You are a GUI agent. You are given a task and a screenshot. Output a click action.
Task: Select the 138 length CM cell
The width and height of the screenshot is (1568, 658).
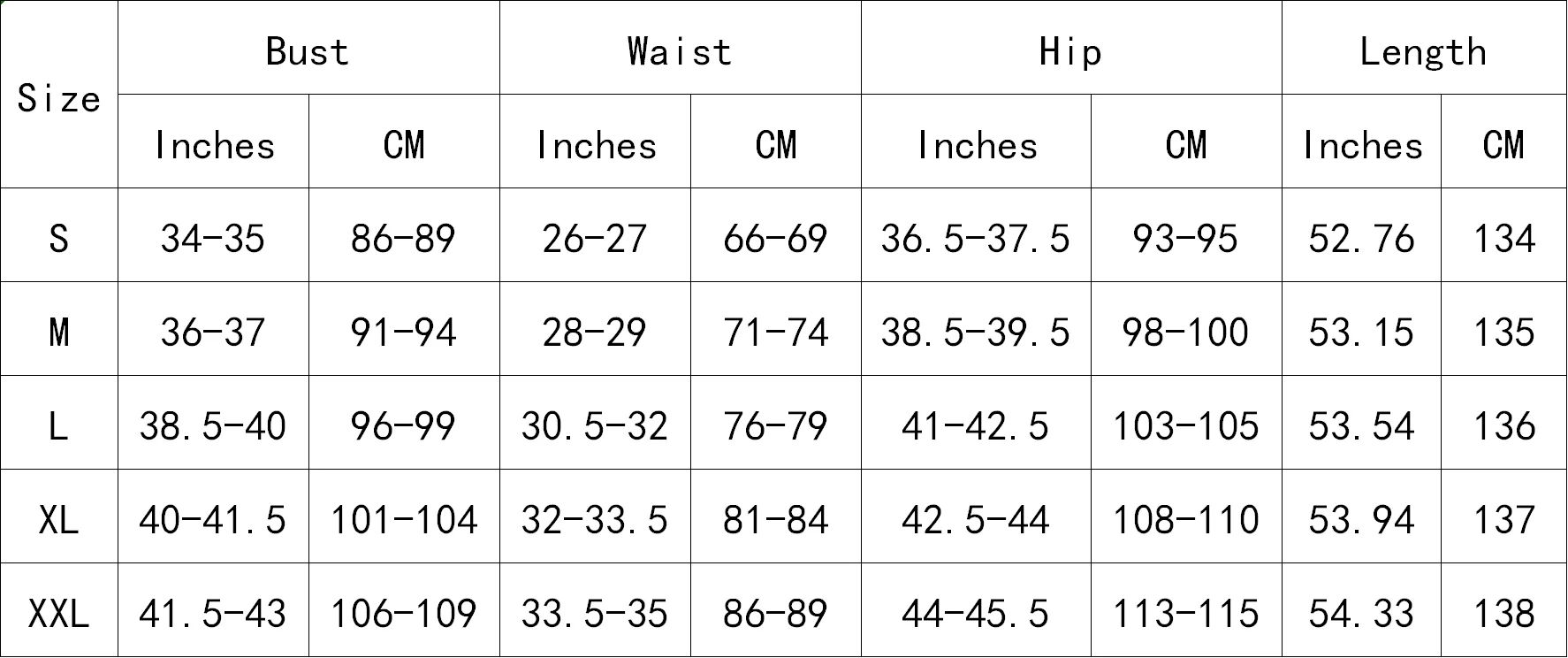(x=1504, y=610)
